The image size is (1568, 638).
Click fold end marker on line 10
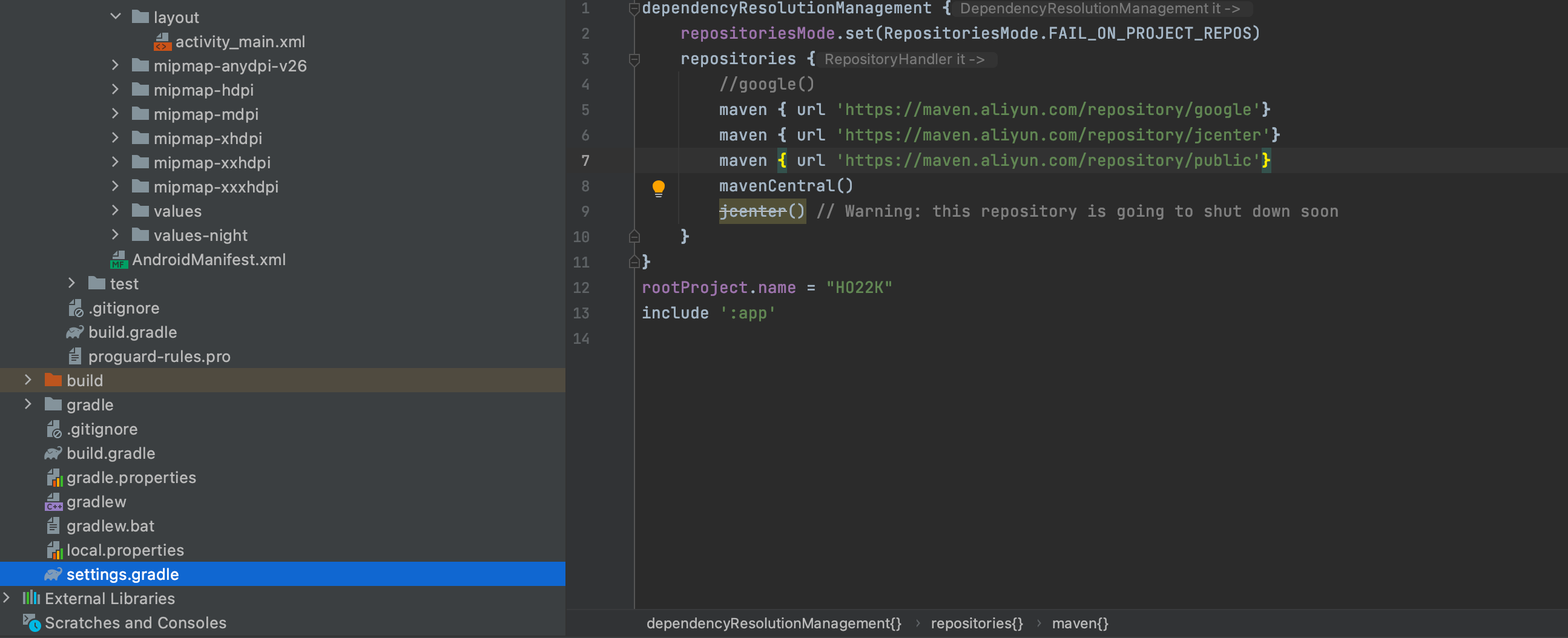(634, 236)
